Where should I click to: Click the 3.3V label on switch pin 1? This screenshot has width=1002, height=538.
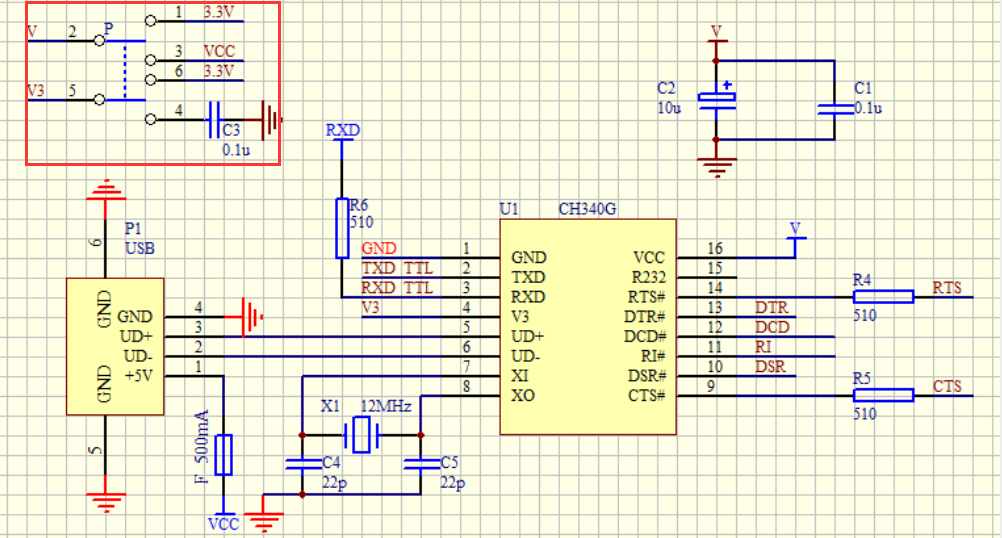pyautogui.click(x=219, y=12)
